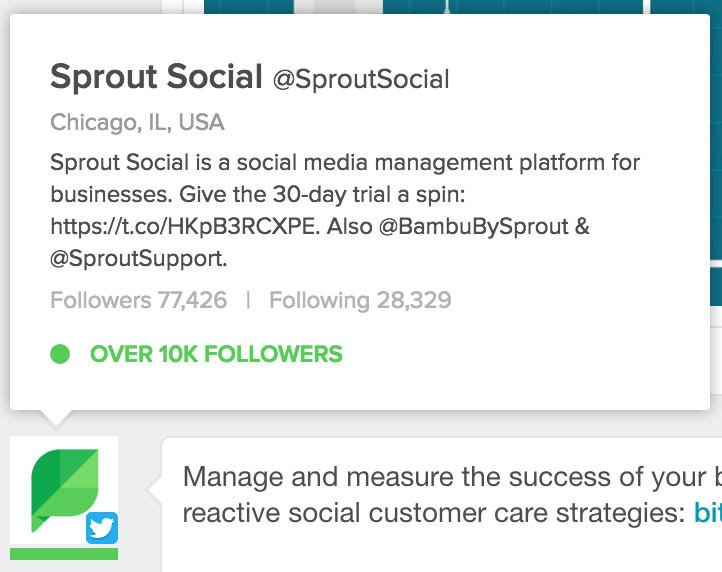Click the Sprout Social profile name heading
This screenshot has width=722, height=572.
pyautogui.click(x=157, y=76)
